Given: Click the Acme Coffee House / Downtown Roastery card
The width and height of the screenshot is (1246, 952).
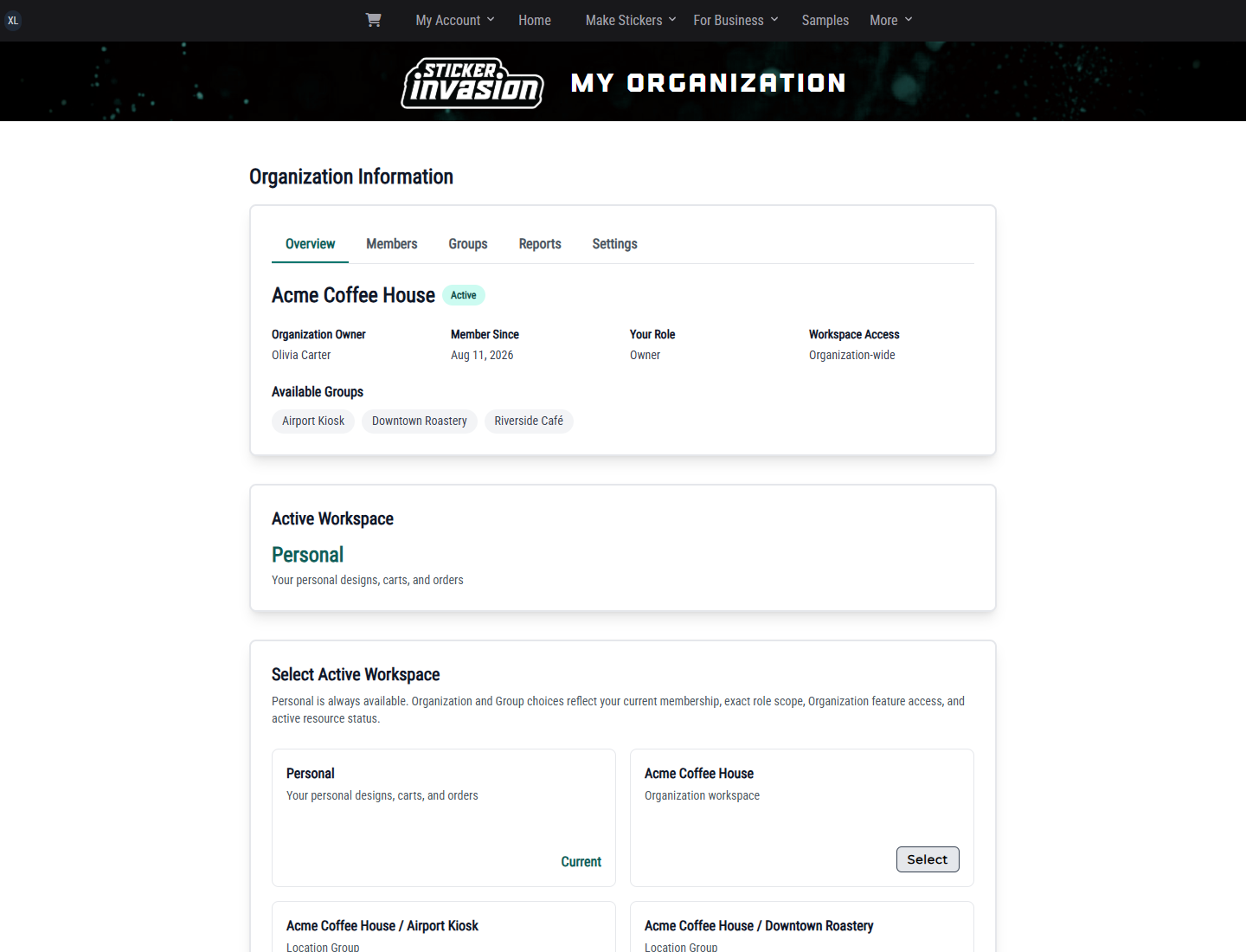Looking at the screenshot, I should (802, 927).
